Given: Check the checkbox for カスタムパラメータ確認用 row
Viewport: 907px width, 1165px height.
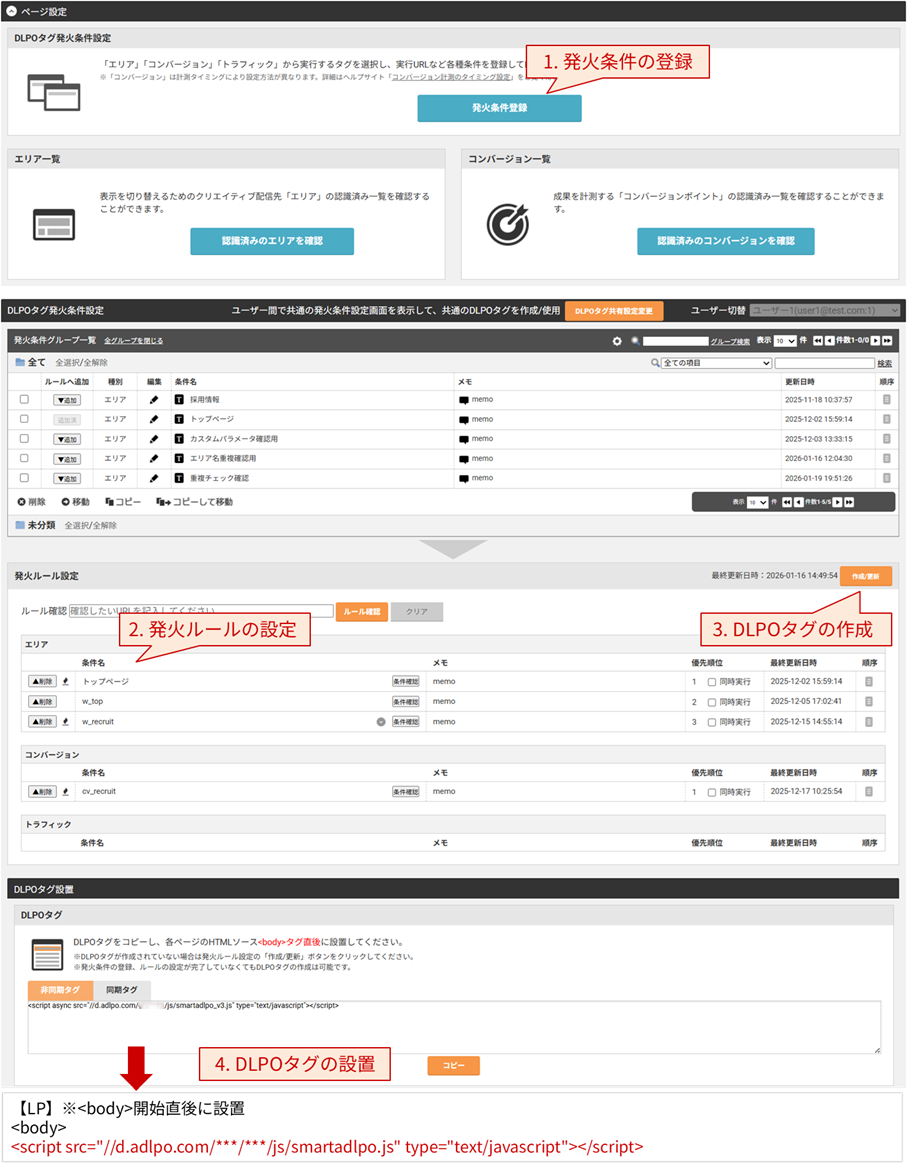Looking at the screenshot, I should click(x=24, y=438).
